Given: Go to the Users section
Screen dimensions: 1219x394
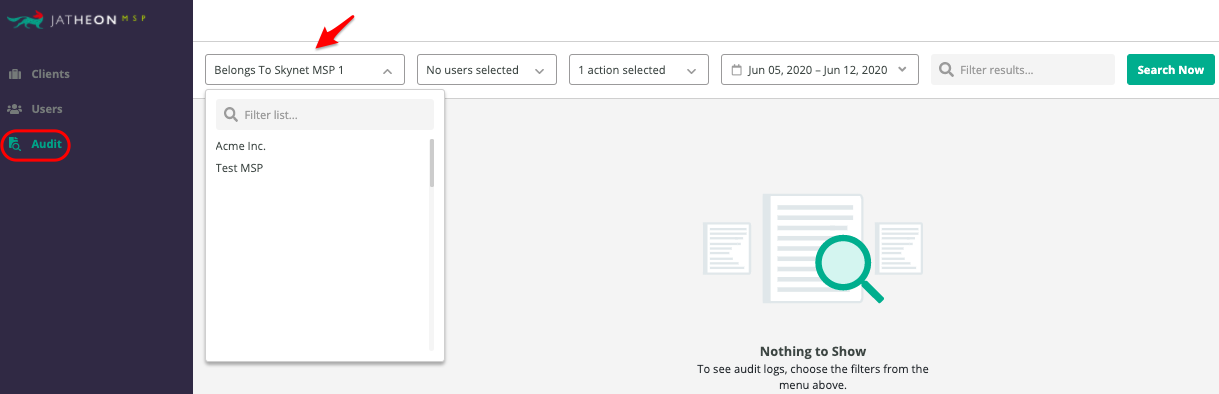Looking at the screenshot, I should tap(47, 109).
